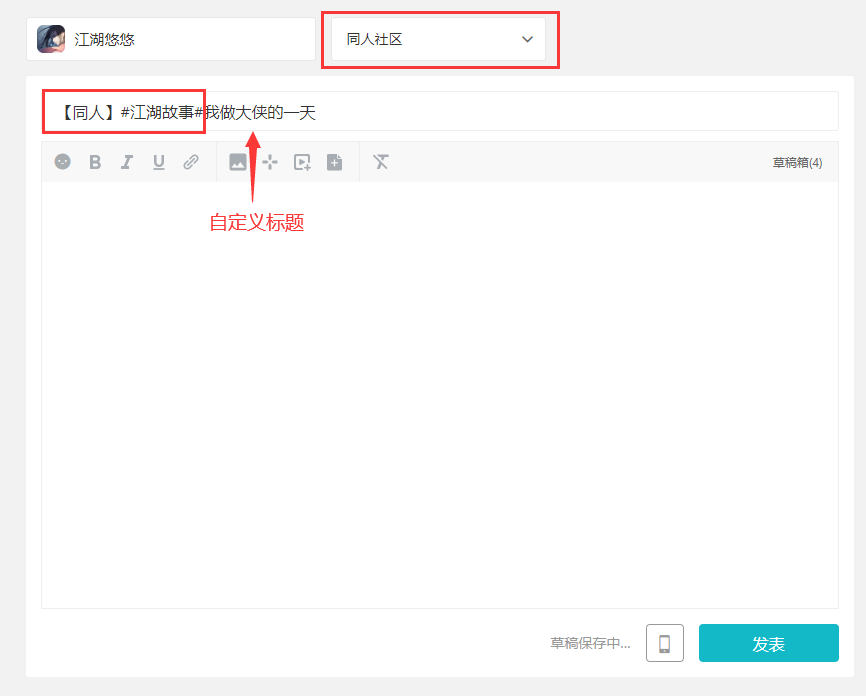Expand the 同人社区 dropdown
This screenshot has width=866, height=696.
tap(438, 39)
